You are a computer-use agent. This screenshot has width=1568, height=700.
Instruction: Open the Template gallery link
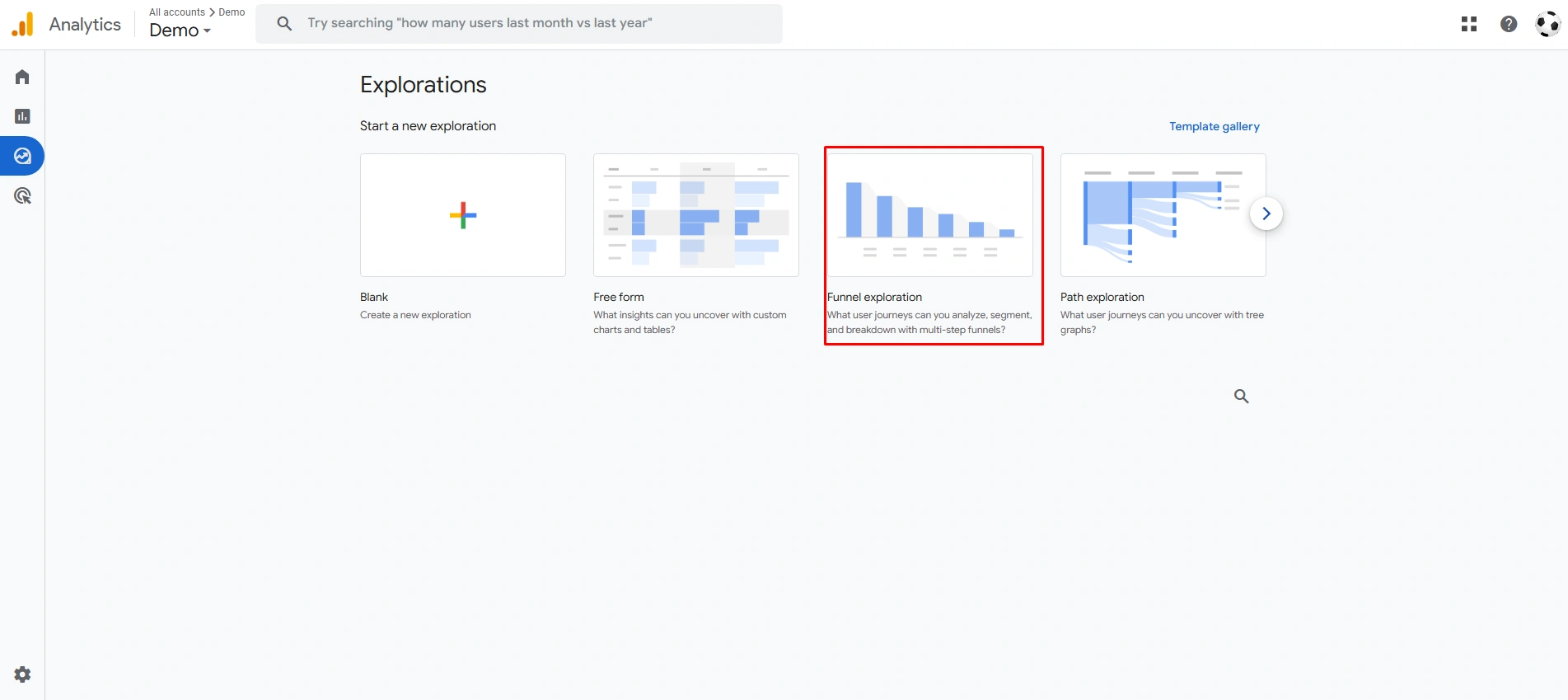click(x=1215, y=126)
